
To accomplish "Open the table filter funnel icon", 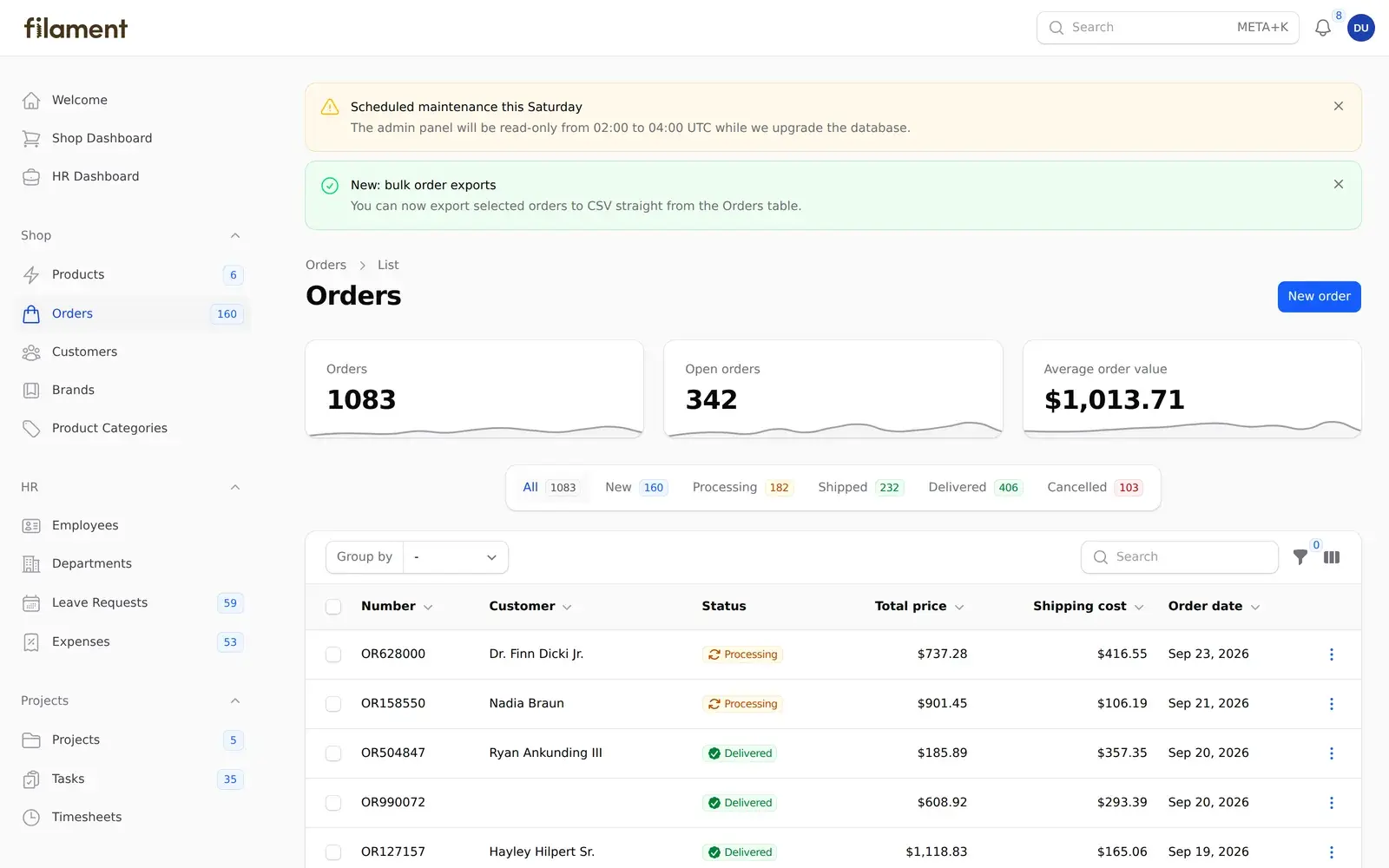I will pyautogui.click(x=1300, y=557).
